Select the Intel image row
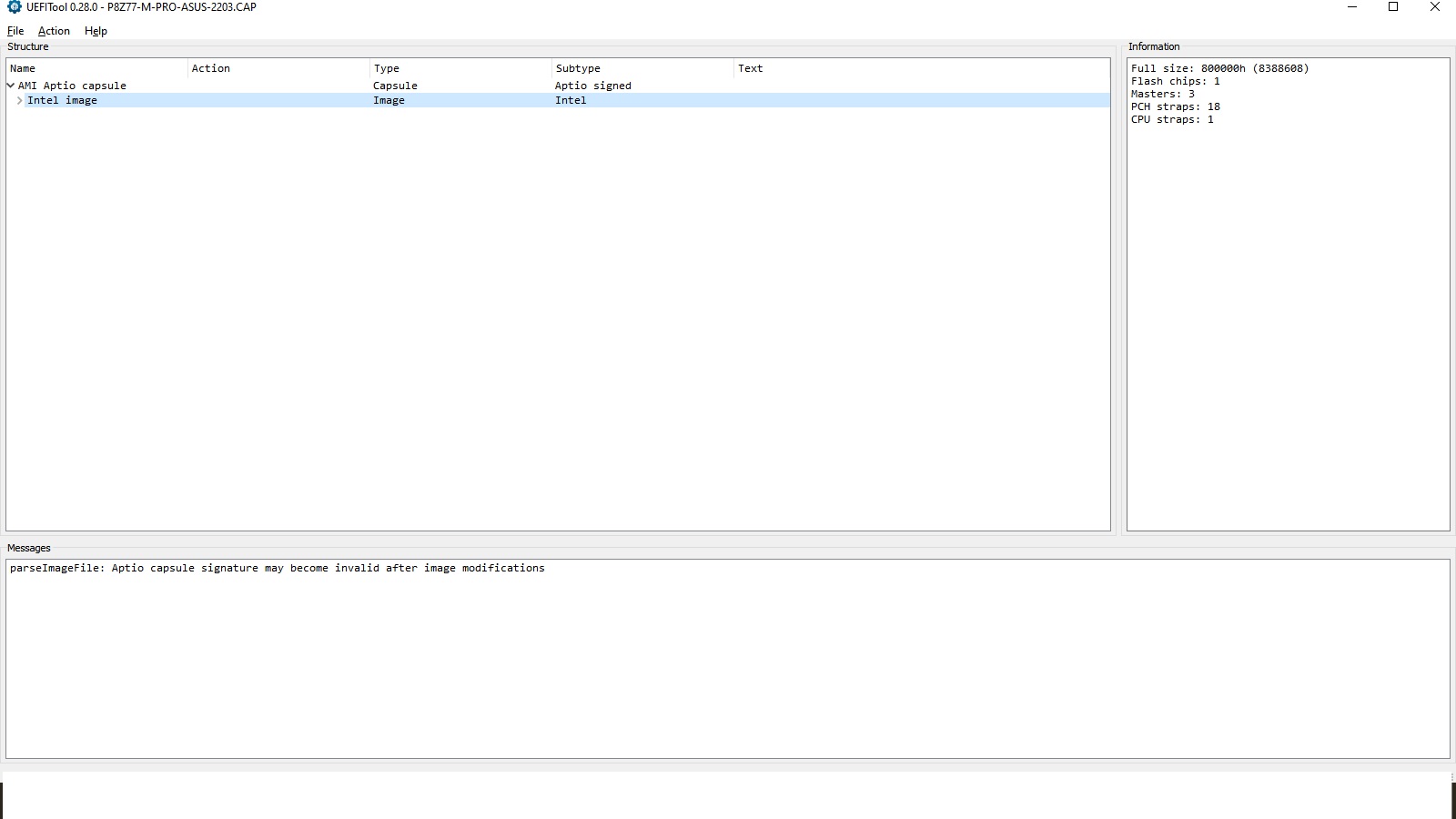Image resolution: width=1456 pixels, height=819 pixels. tap(558, 100)
